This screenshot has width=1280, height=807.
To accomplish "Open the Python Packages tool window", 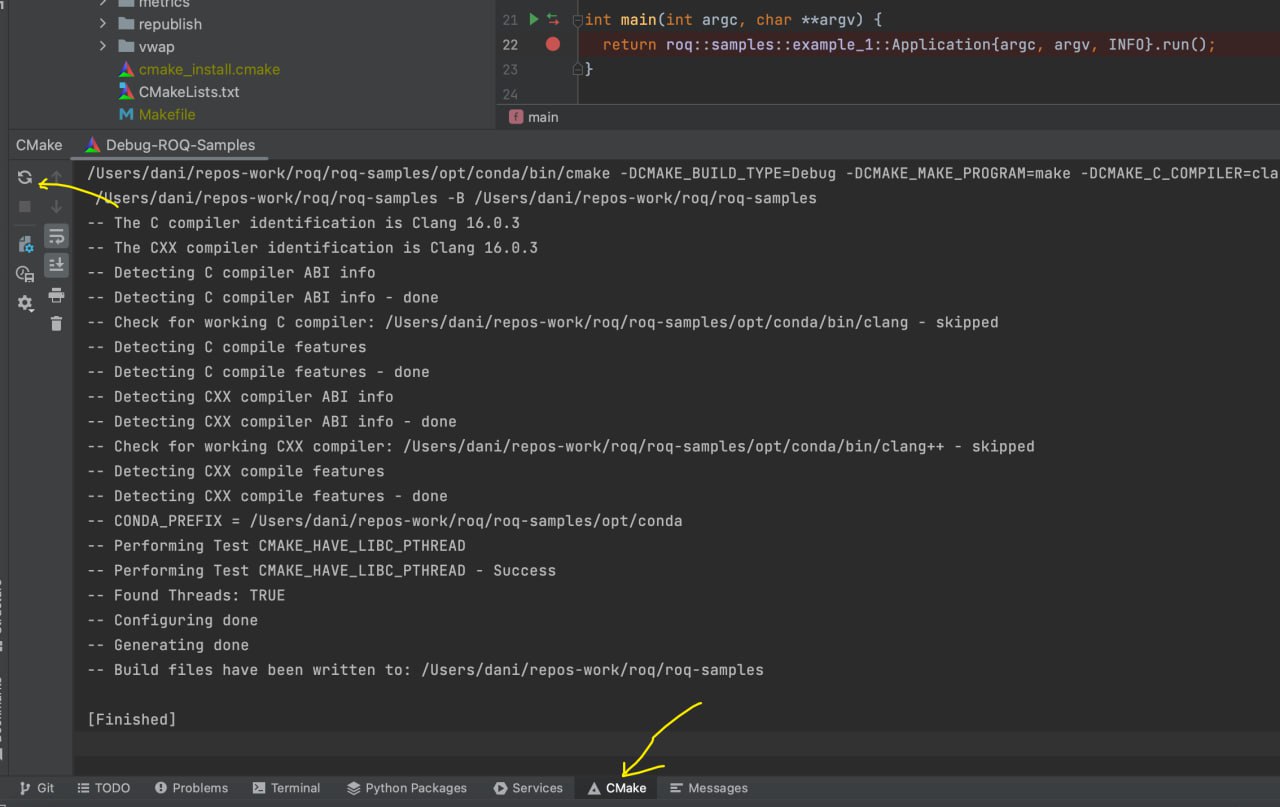I will point(407,788).
